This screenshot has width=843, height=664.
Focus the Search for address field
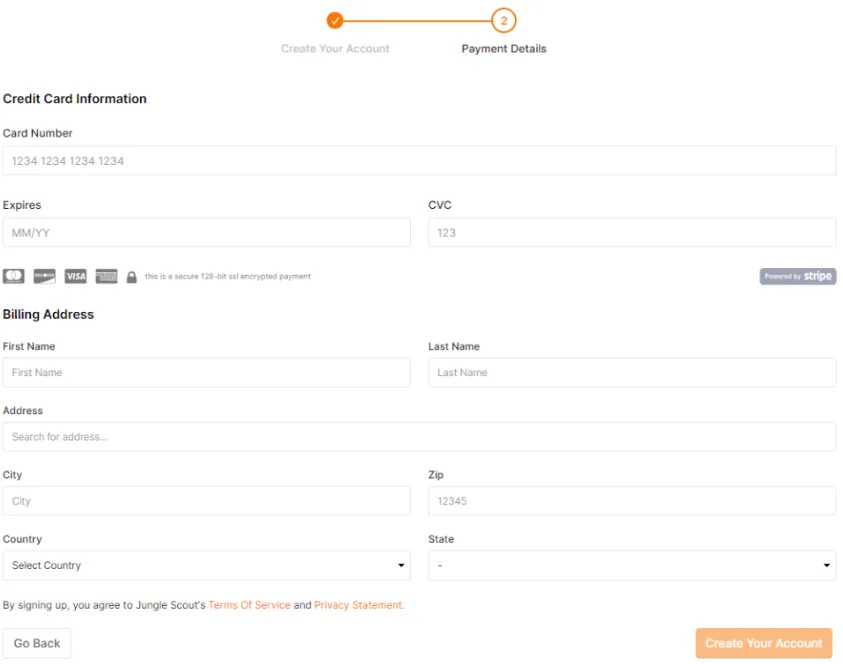(x=419, y=437)
